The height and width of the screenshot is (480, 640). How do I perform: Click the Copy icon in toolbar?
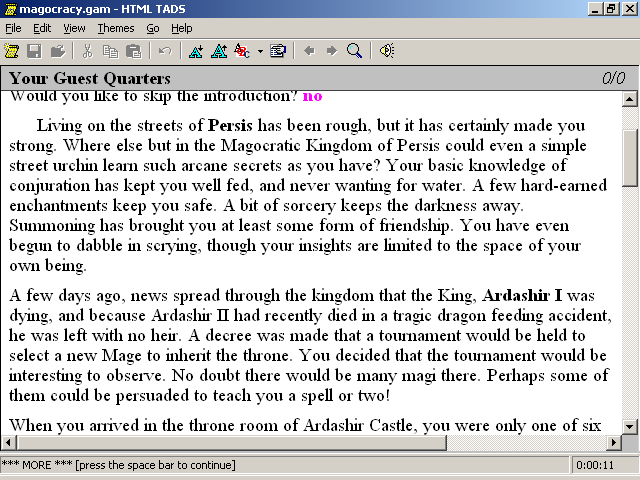click(x=110, y=50)
